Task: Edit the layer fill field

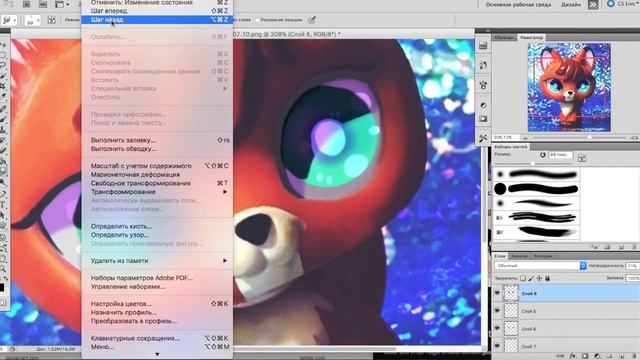Action: tap(633, 278)
